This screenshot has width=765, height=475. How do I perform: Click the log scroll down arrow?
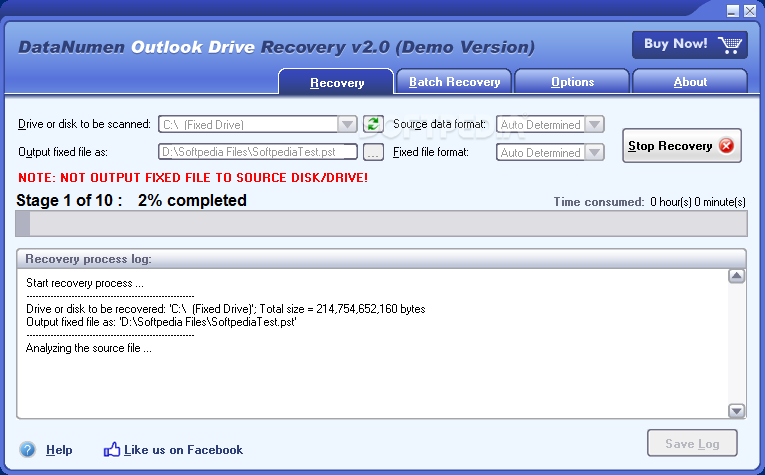(x=736, y=411)
